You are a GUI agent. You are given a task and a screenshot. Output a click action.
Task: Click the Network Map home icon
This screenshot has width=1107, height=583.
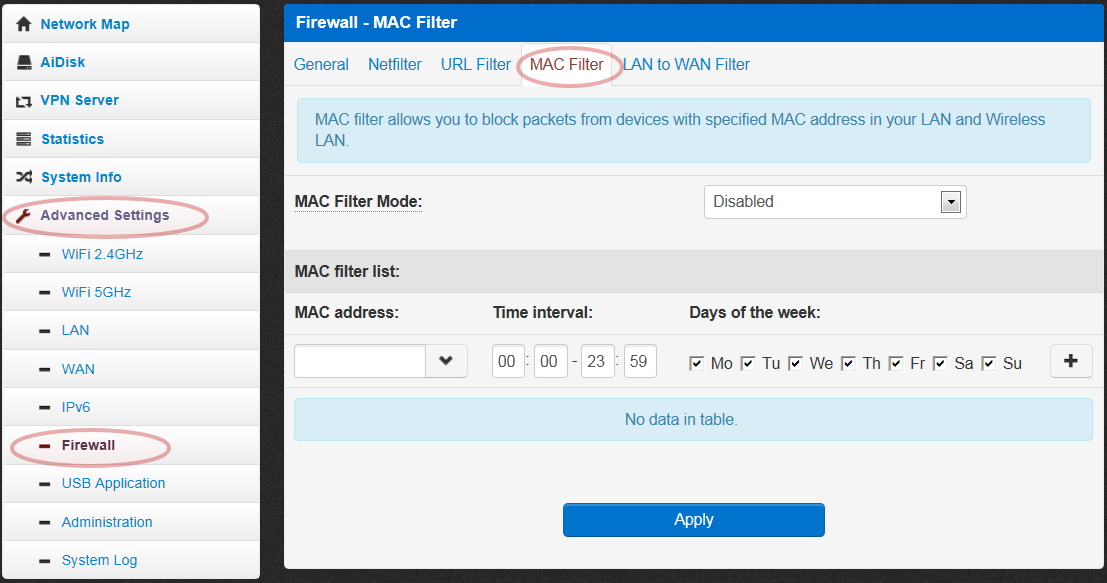(23, 24)
